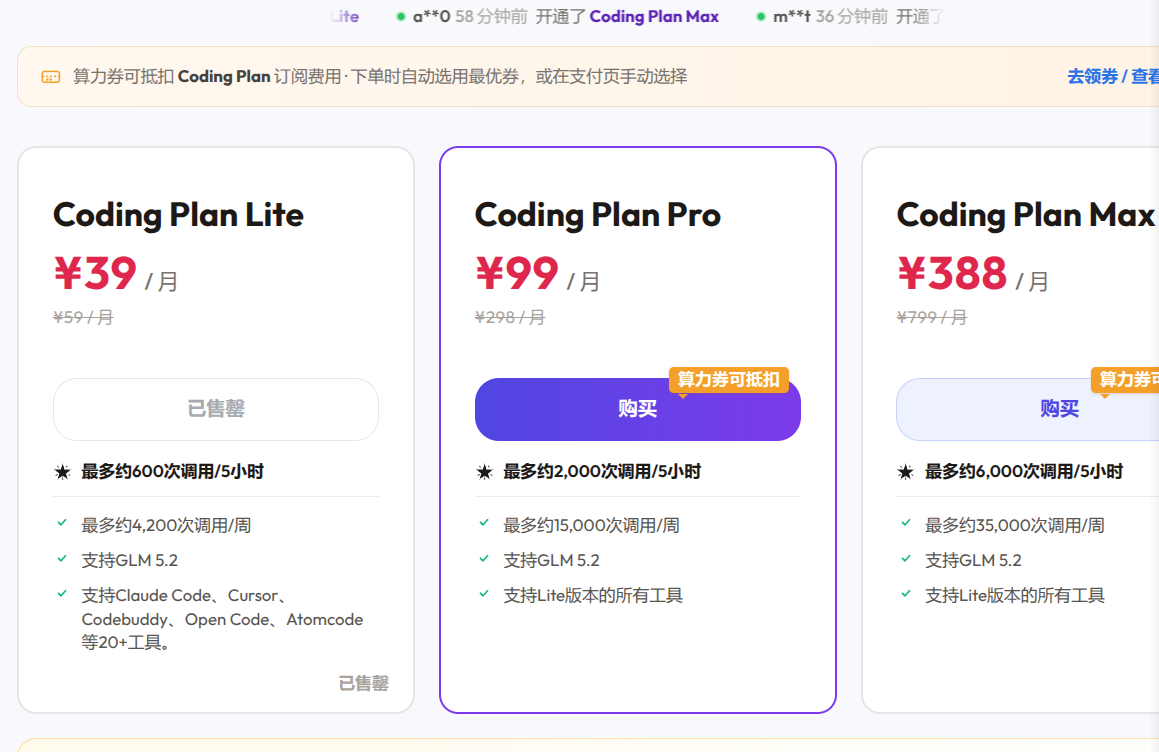Screen dimensions: 1159x752
Task: Open the 去领券 coupon link
Action: pyautogui.click(x=1092, y=76)
